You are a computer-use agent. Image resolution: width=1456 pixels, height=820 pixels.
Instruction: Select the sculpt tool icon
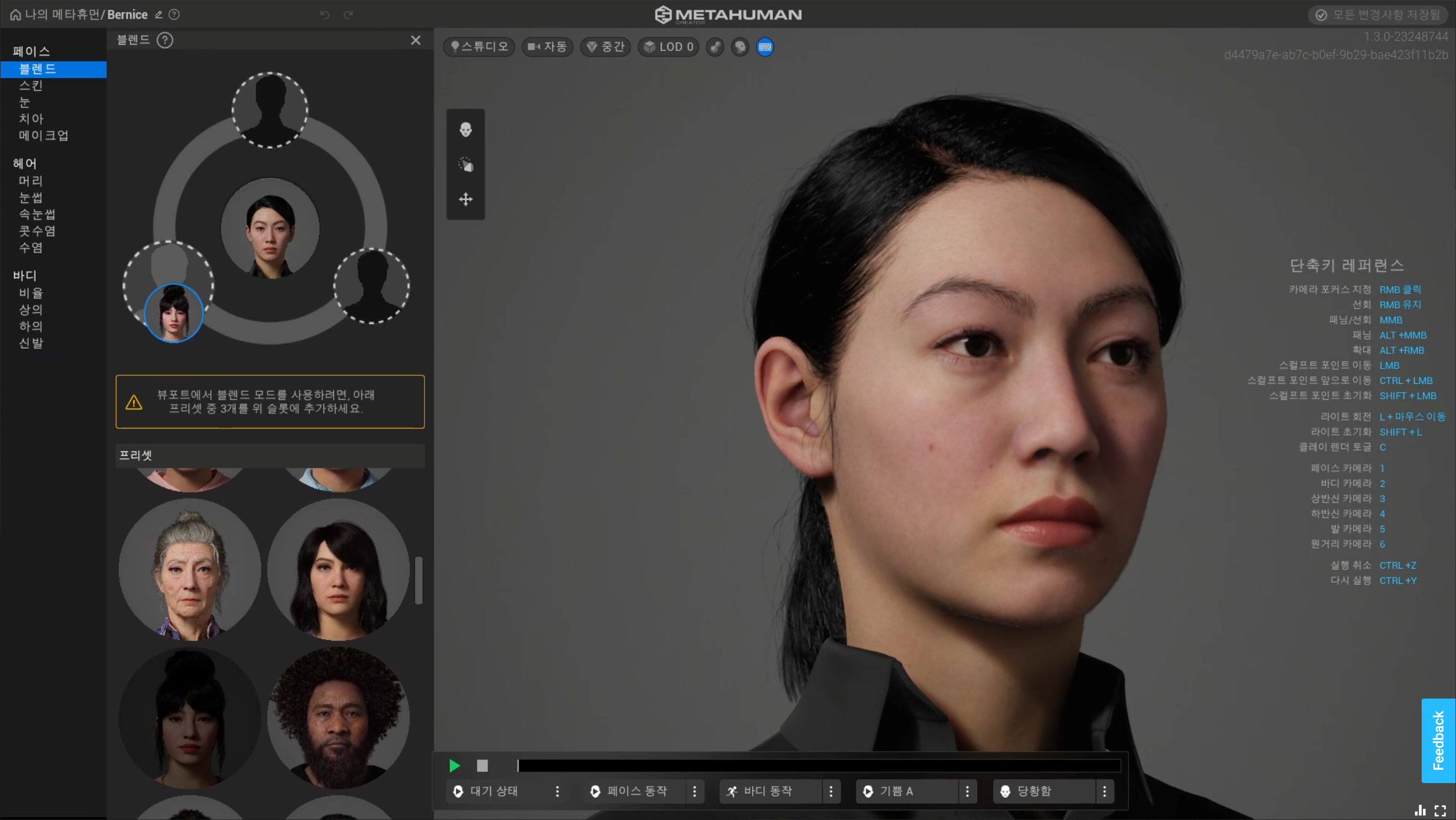point(465,165)
